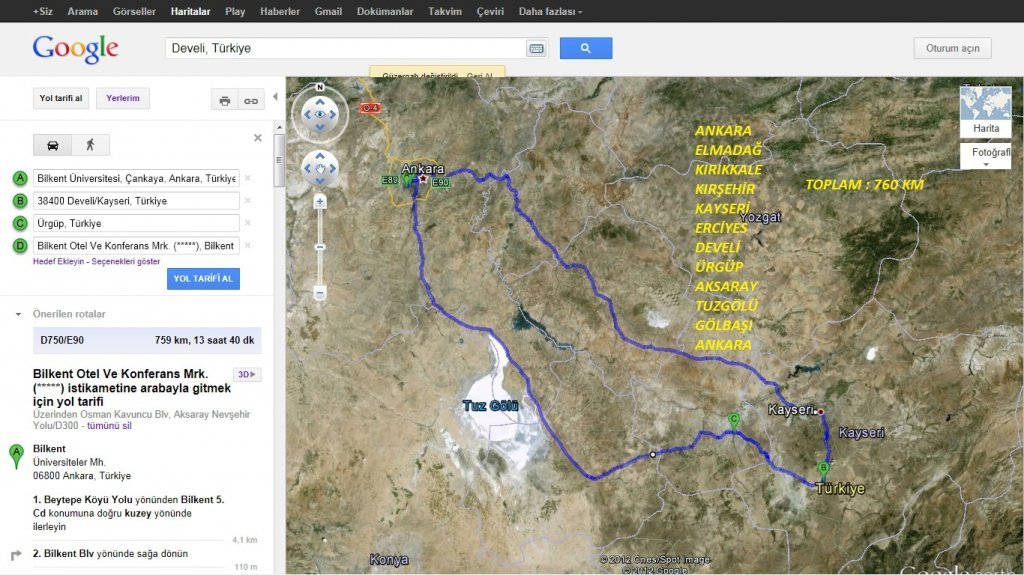The height and width of the screenshot is (575, 1024).
Task: Remove destination C Ürgüp with its X
Action: coord(248,223)
